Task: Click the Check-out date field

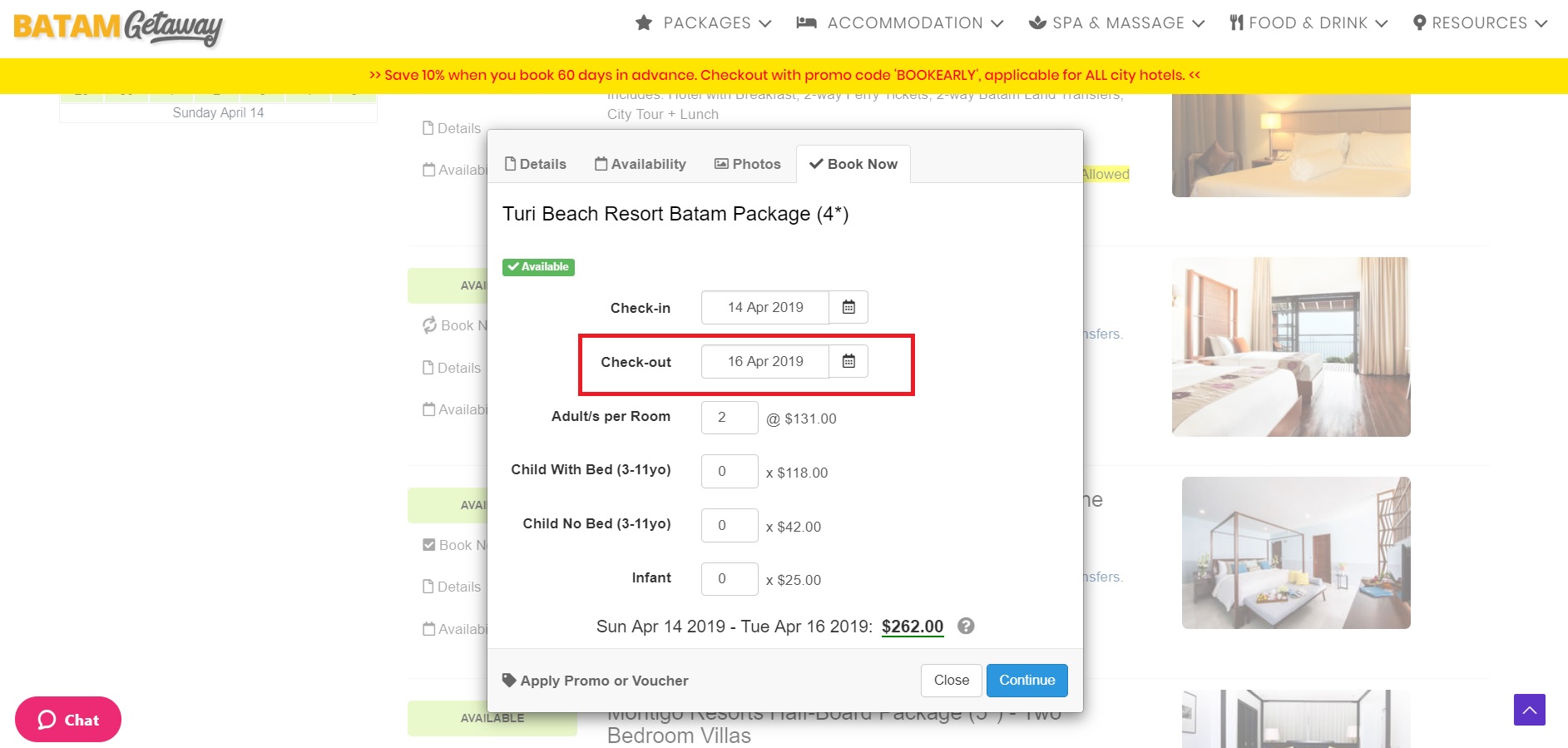Action: point(765,361)
